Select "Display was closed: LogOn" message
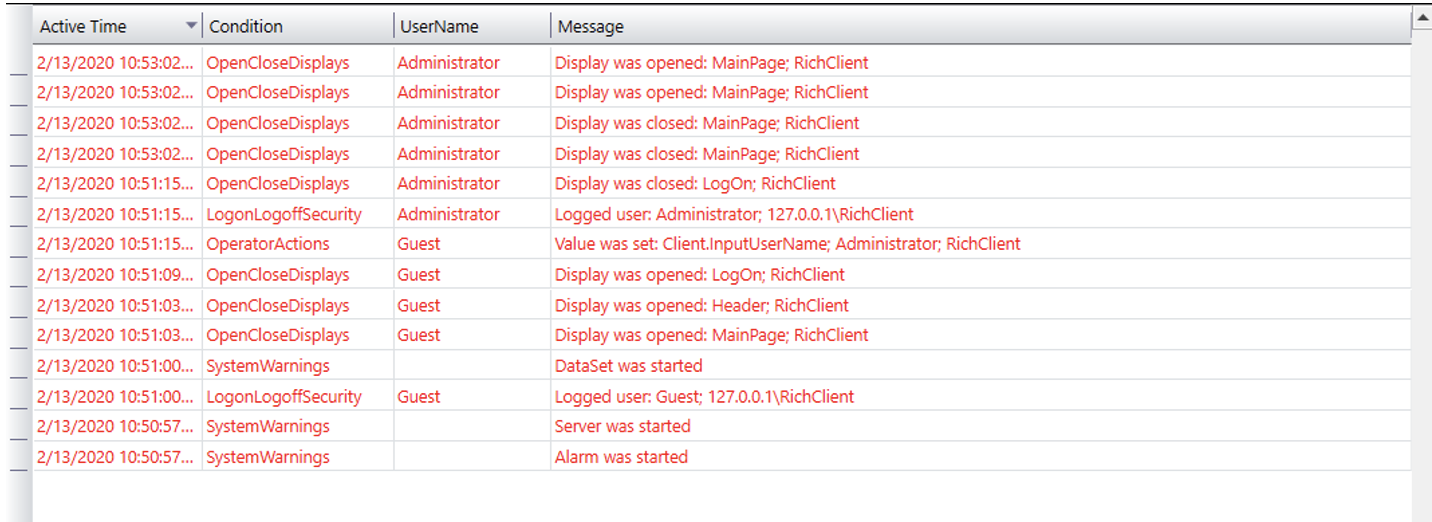Image resolution: width=1432 pixels, height=522 pixels. (x=695, y=184)
